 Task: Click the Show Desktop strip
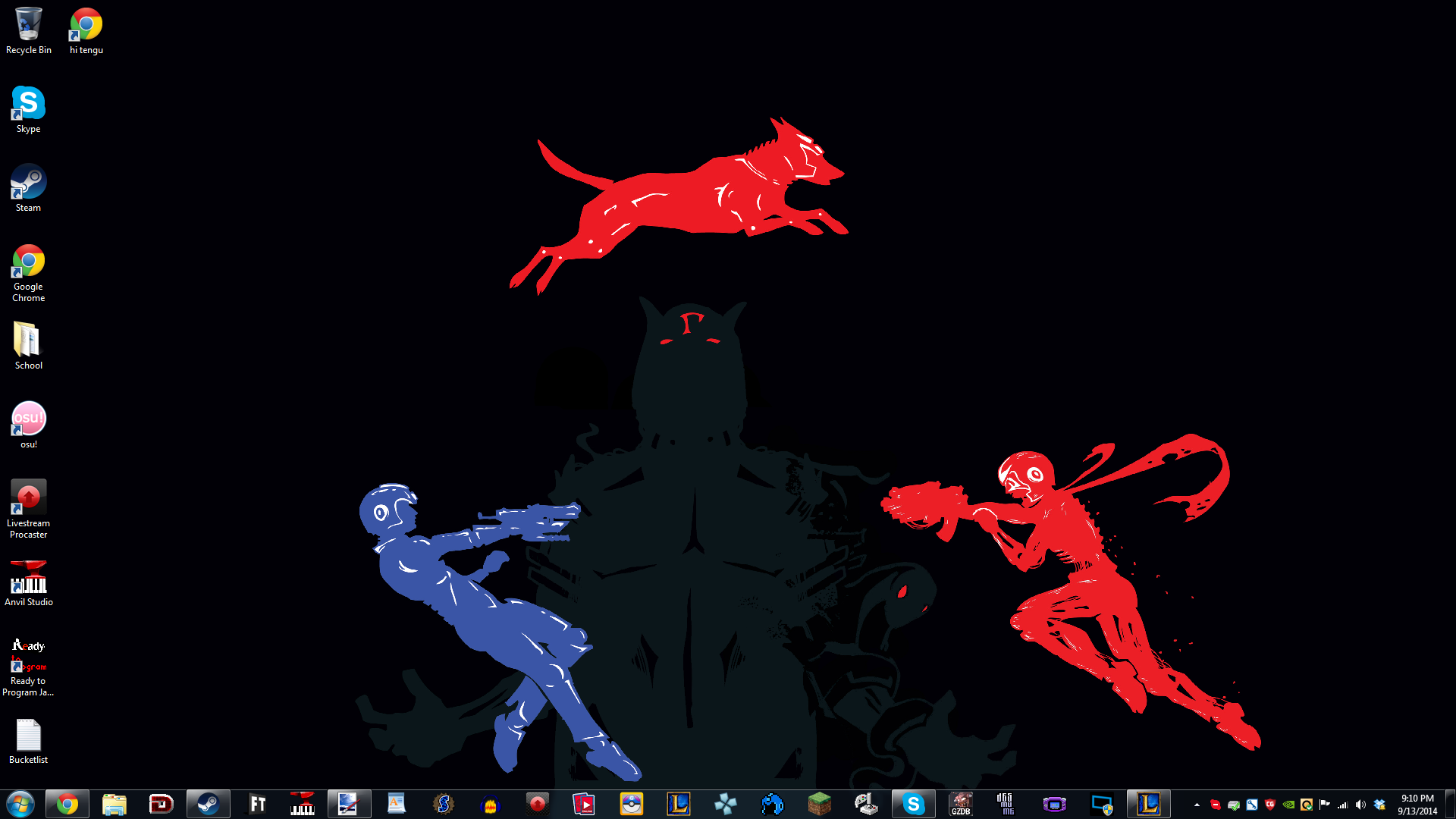[x=1450, y=804]
